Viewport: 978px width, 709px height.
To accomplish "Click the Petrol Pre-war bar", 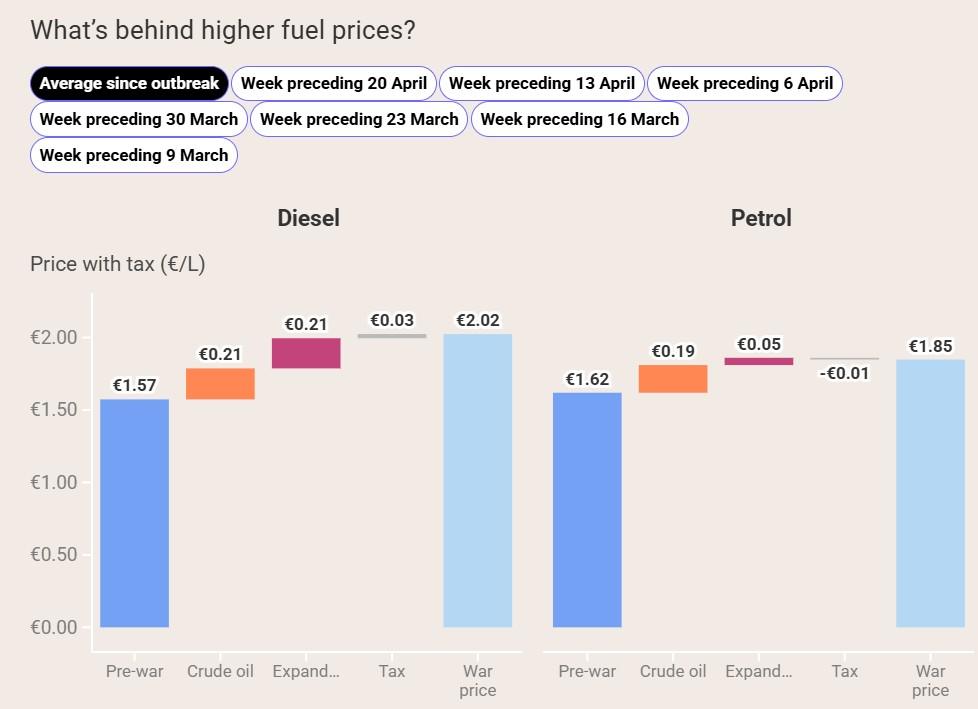I will click(x=587, y=509).
